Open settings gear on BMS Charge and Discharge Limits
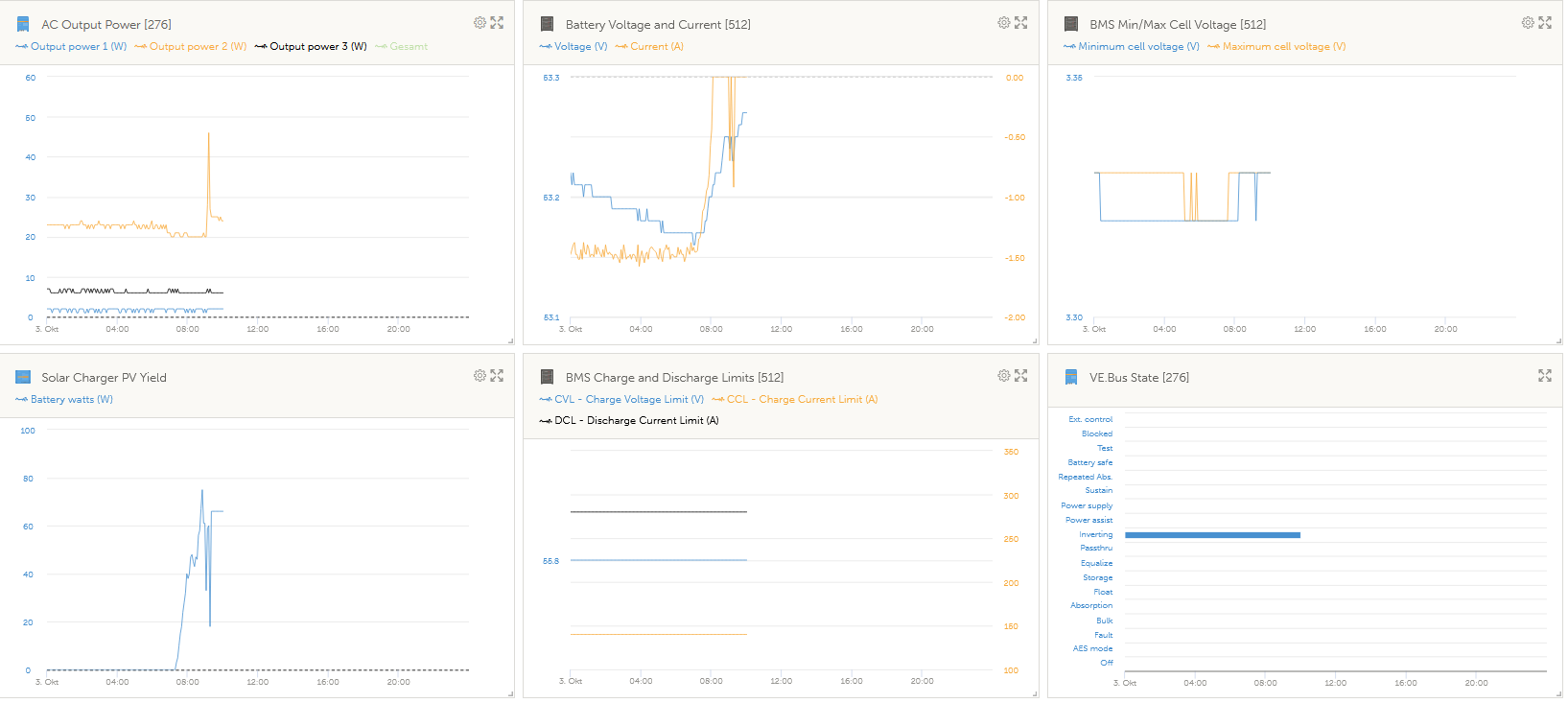The image size is (1568, 703). tap(1003, 376)
